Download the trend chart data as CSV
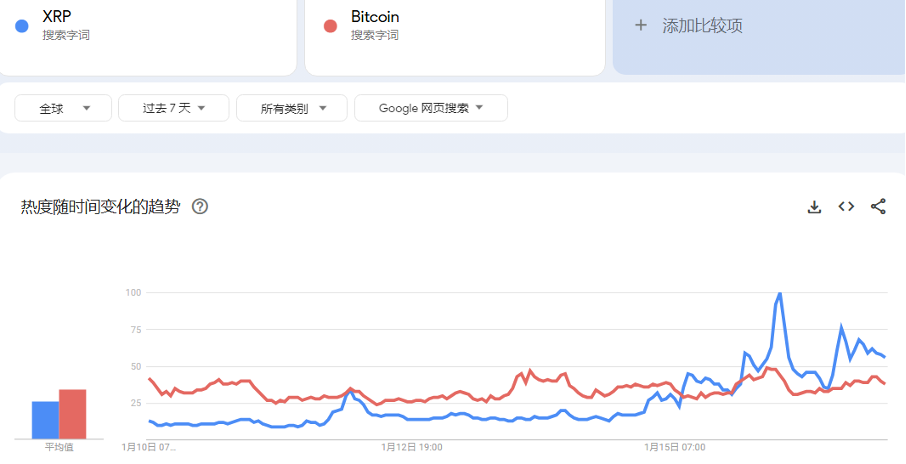Screen dimensions: 906x464 click(814, 207)
